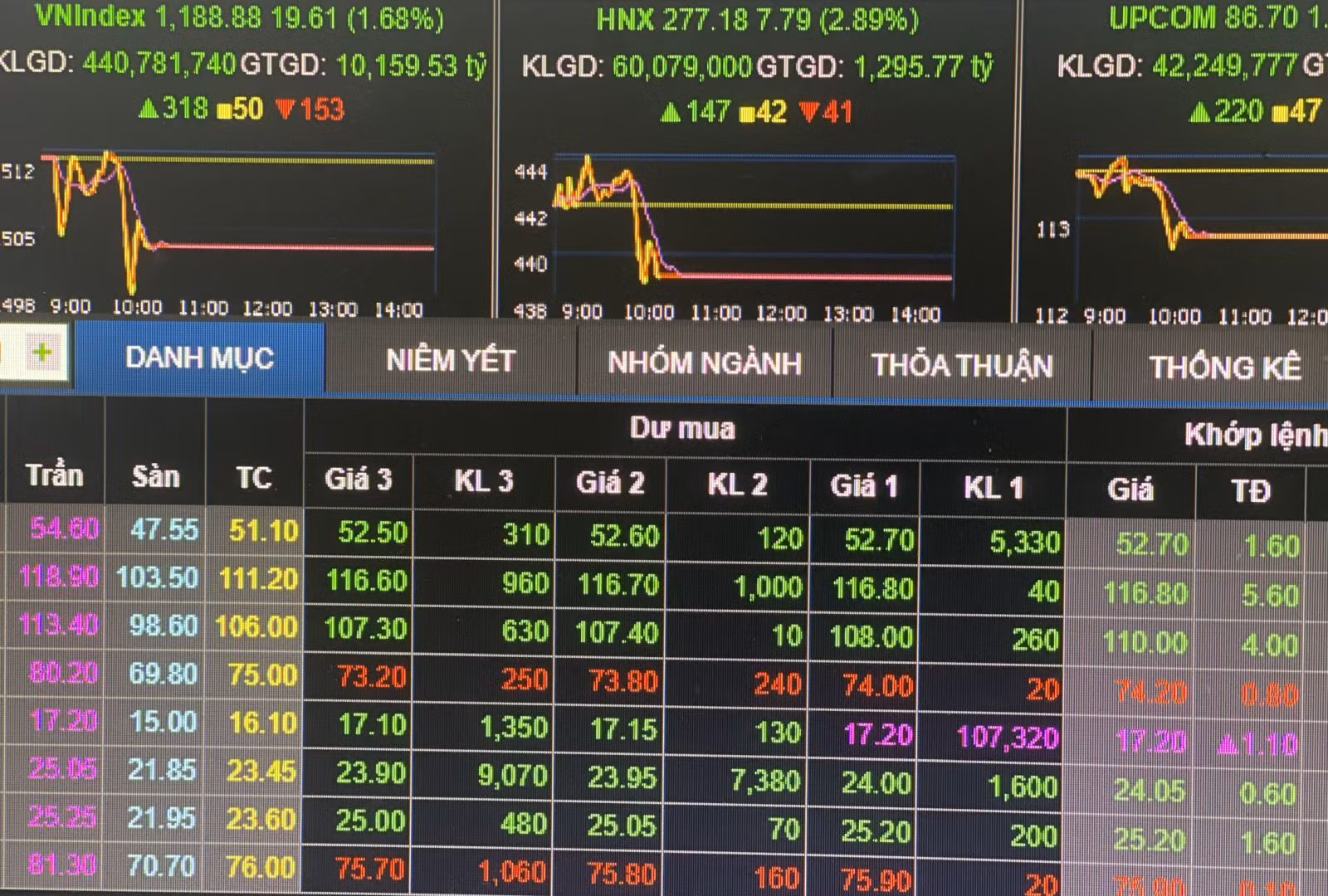Click the green plus add-watchlist icon
Screen dimensions: 1328x896
(42, 353)
